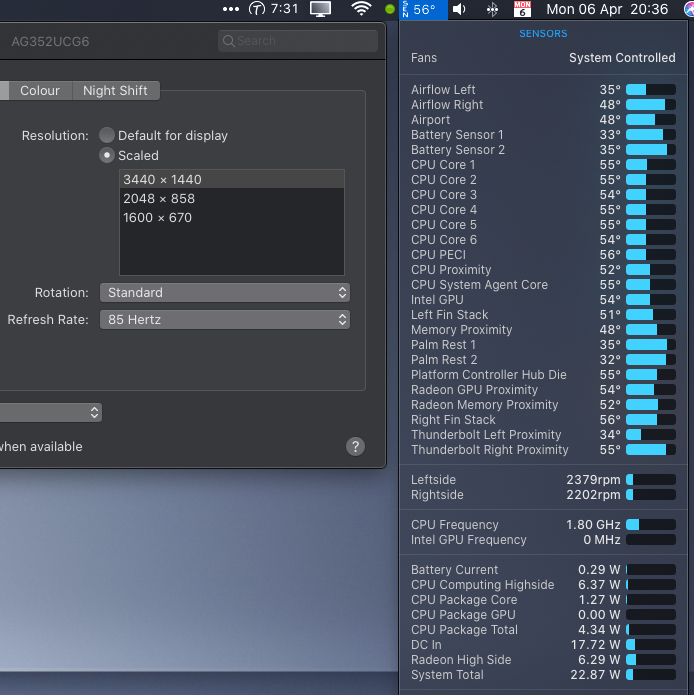Click the Timing timer icon showing 7:31
This screenshot has width=694, height=695.
[x=273, y=9]
